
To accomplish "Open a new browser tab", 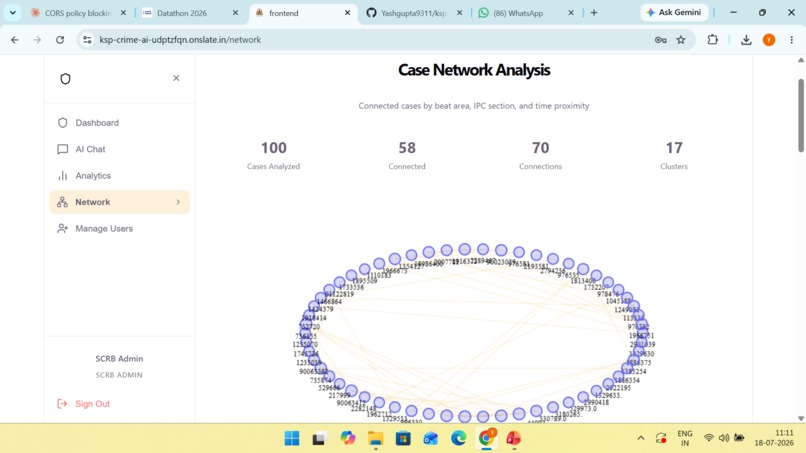I will pyautogui.click(x=594, y=13).
